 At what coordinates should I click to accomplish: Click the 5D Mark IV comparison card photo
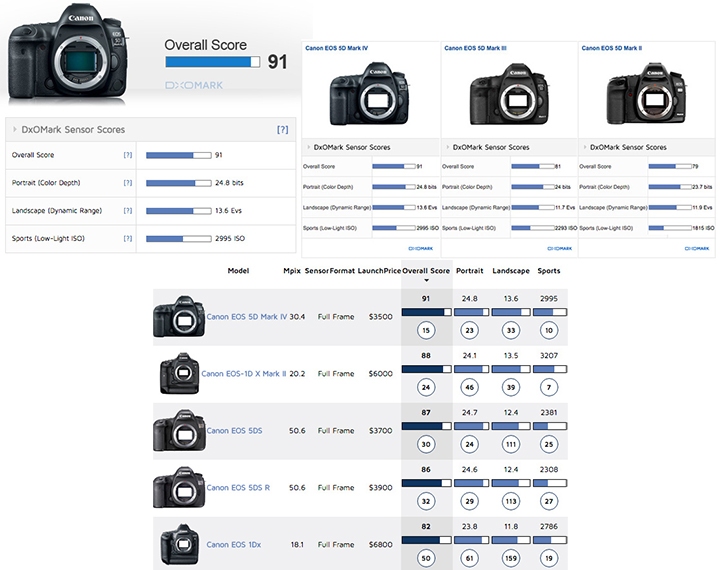pos(370,94)
